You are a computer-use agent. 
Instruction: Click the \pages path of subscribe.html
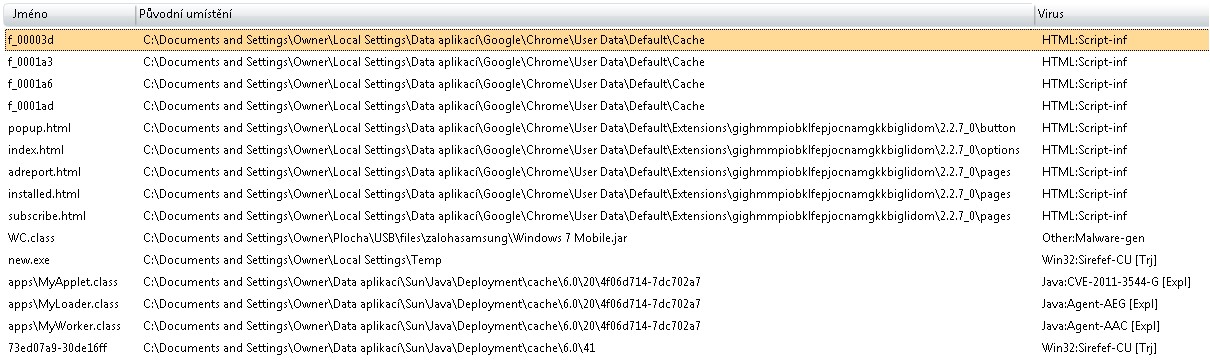click(x=577, y=216)
